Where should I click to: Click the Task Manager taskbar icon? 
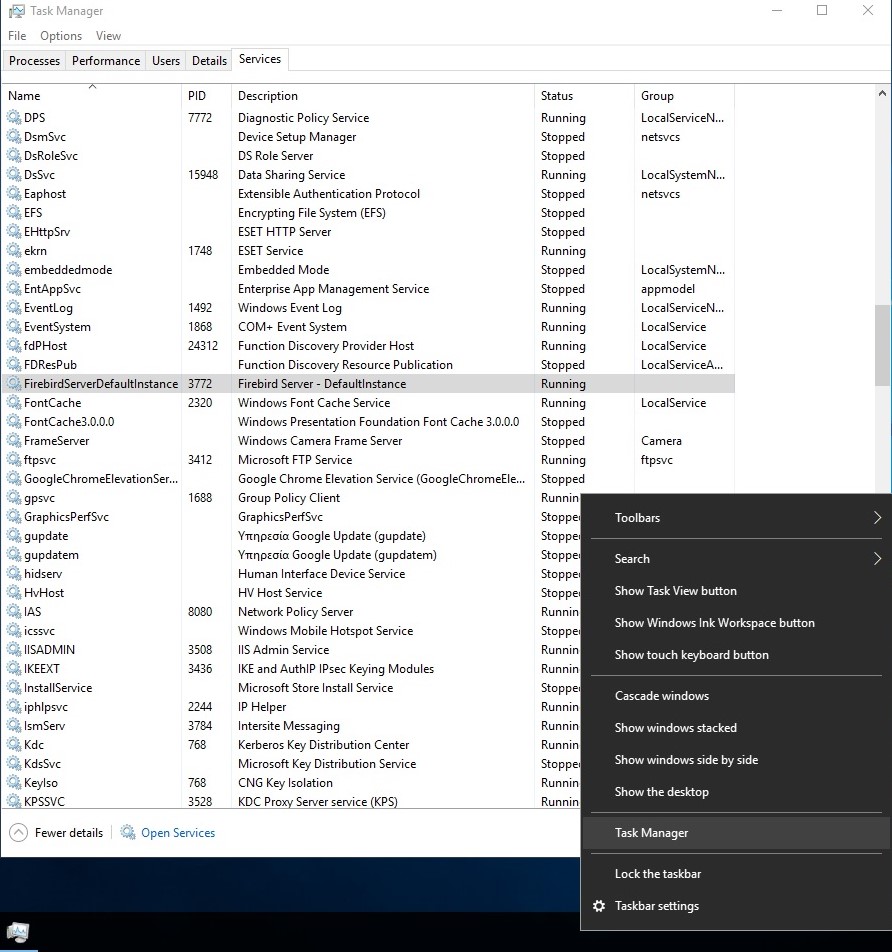coord(18,932)
